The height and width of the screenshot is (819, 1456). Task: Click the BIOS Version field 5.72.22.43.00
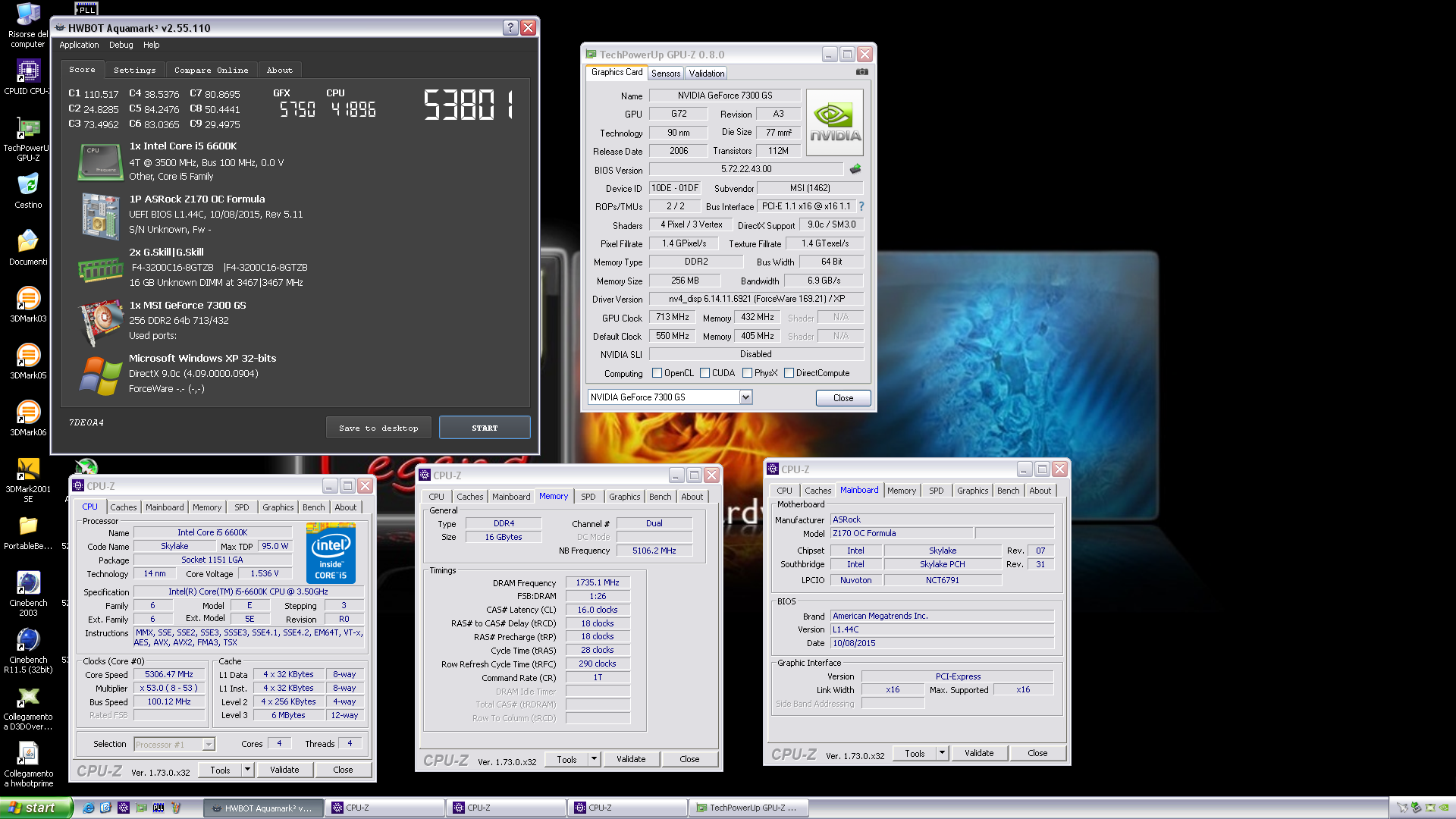pos(745,169)
